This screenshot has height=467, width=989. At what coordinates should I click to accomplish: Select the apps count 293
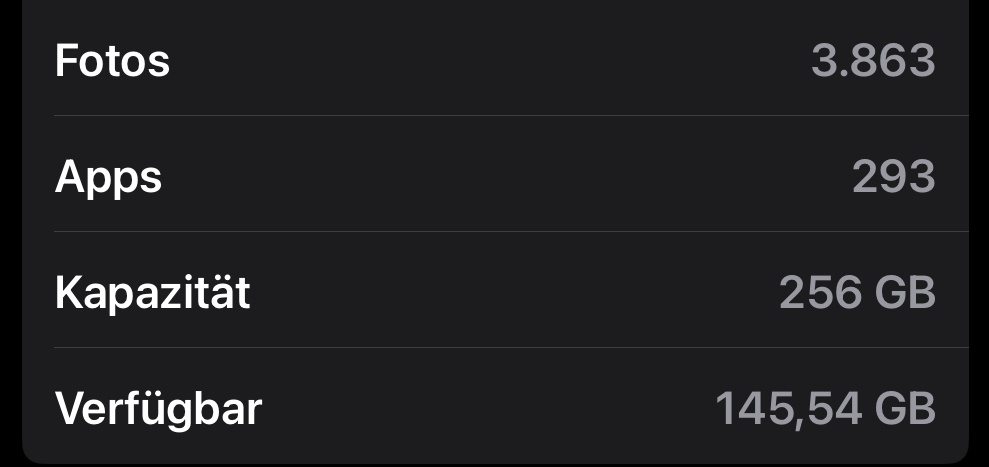tap(893, 178)
